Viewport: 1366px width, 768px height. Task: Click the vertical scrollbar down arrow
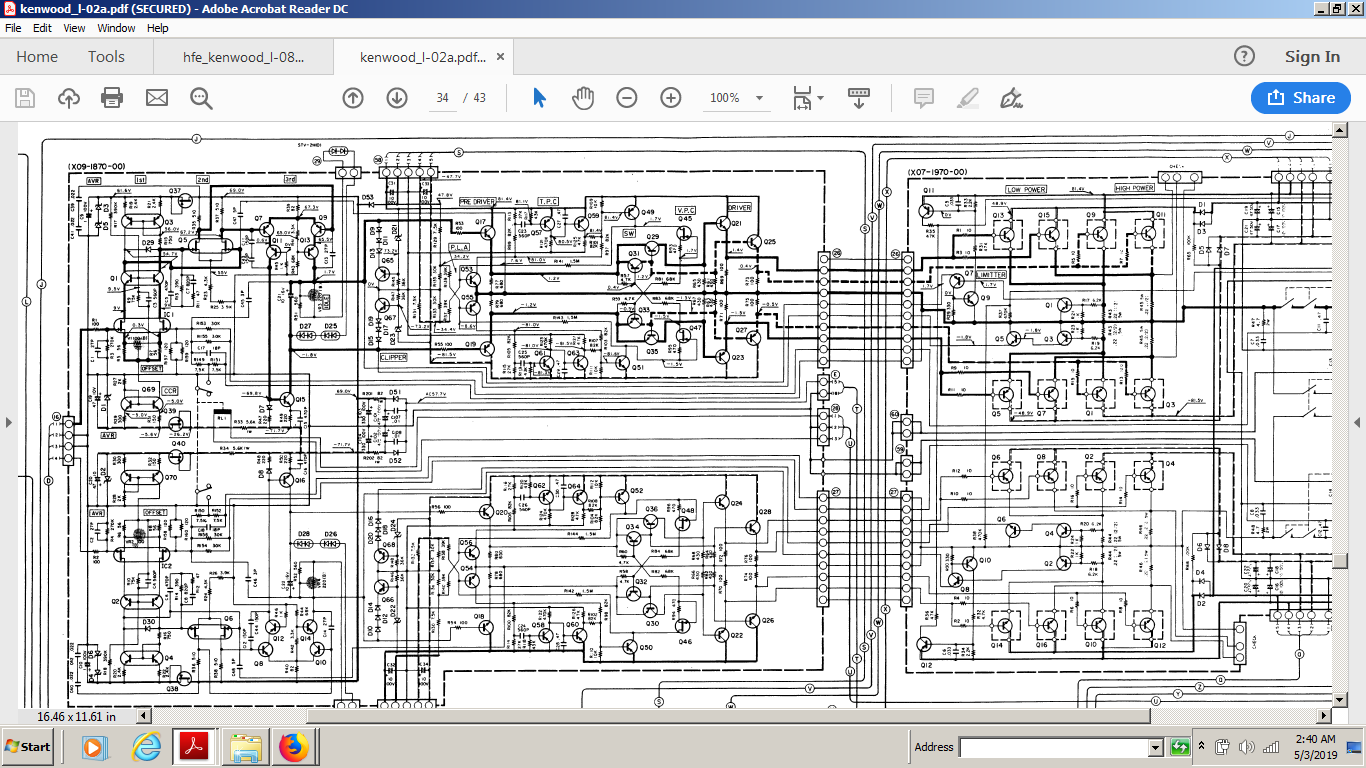tap(1341, 700)
